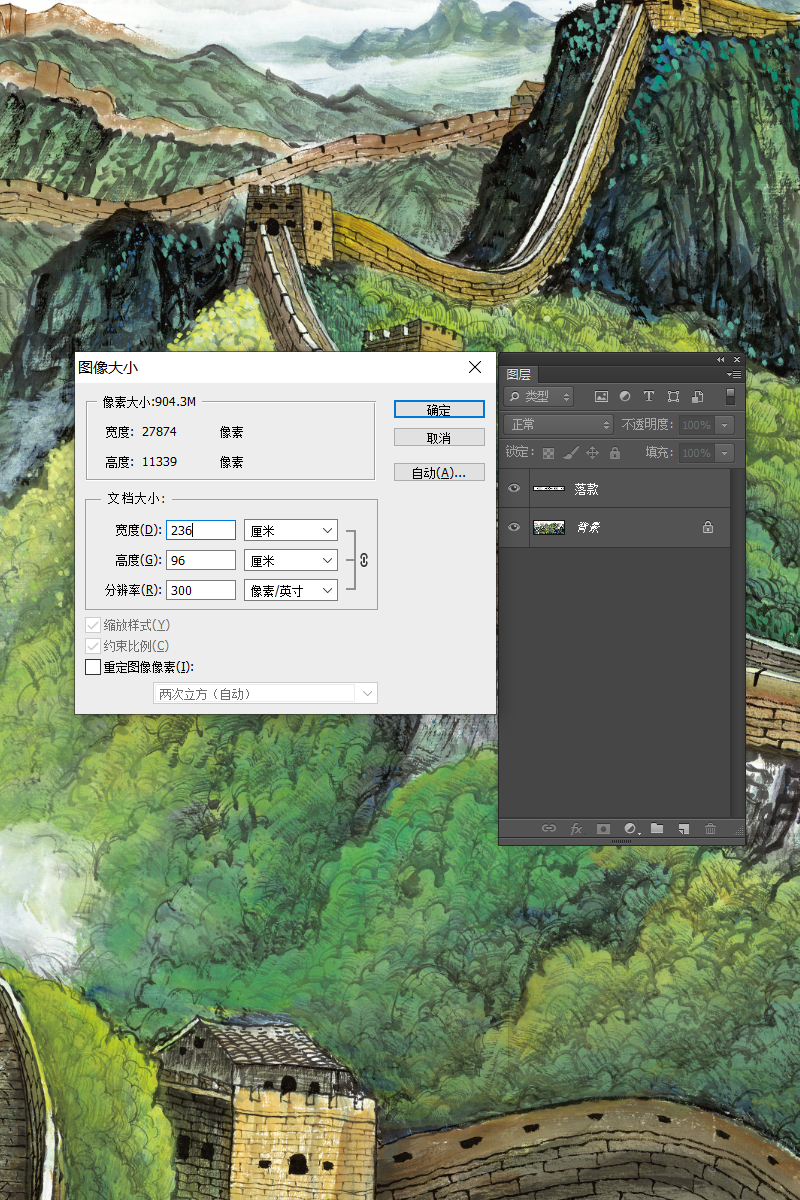This screenshot has height=1200, width=800.
Task: Open the resolution unit 像素/英寸 dropdown
Action: [291, 590]
